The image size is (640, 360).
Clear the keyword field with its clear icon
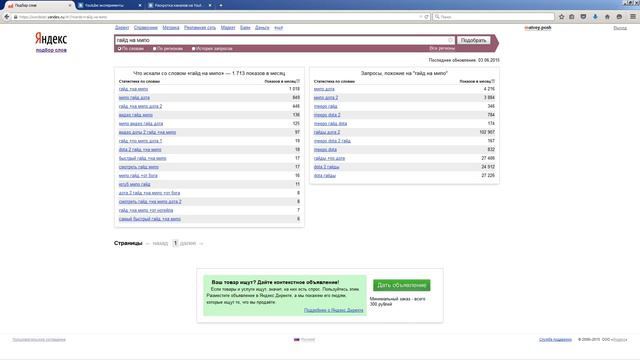[x=451, y=40]
